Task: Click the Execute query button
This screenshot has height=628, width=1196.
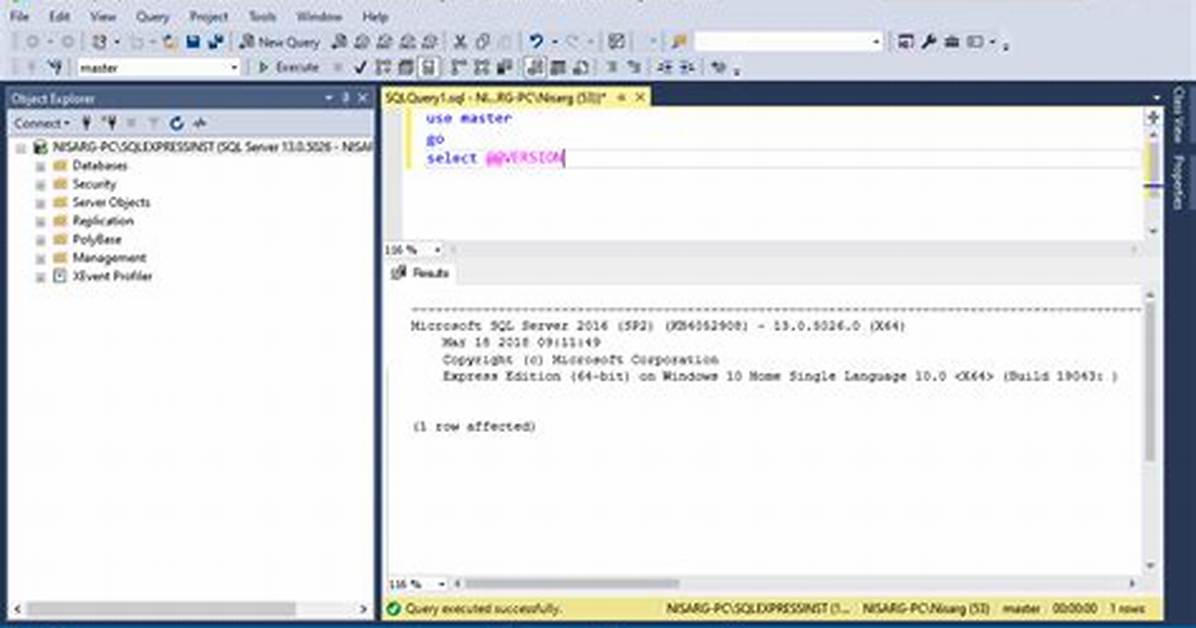Action: click(288, 68)
